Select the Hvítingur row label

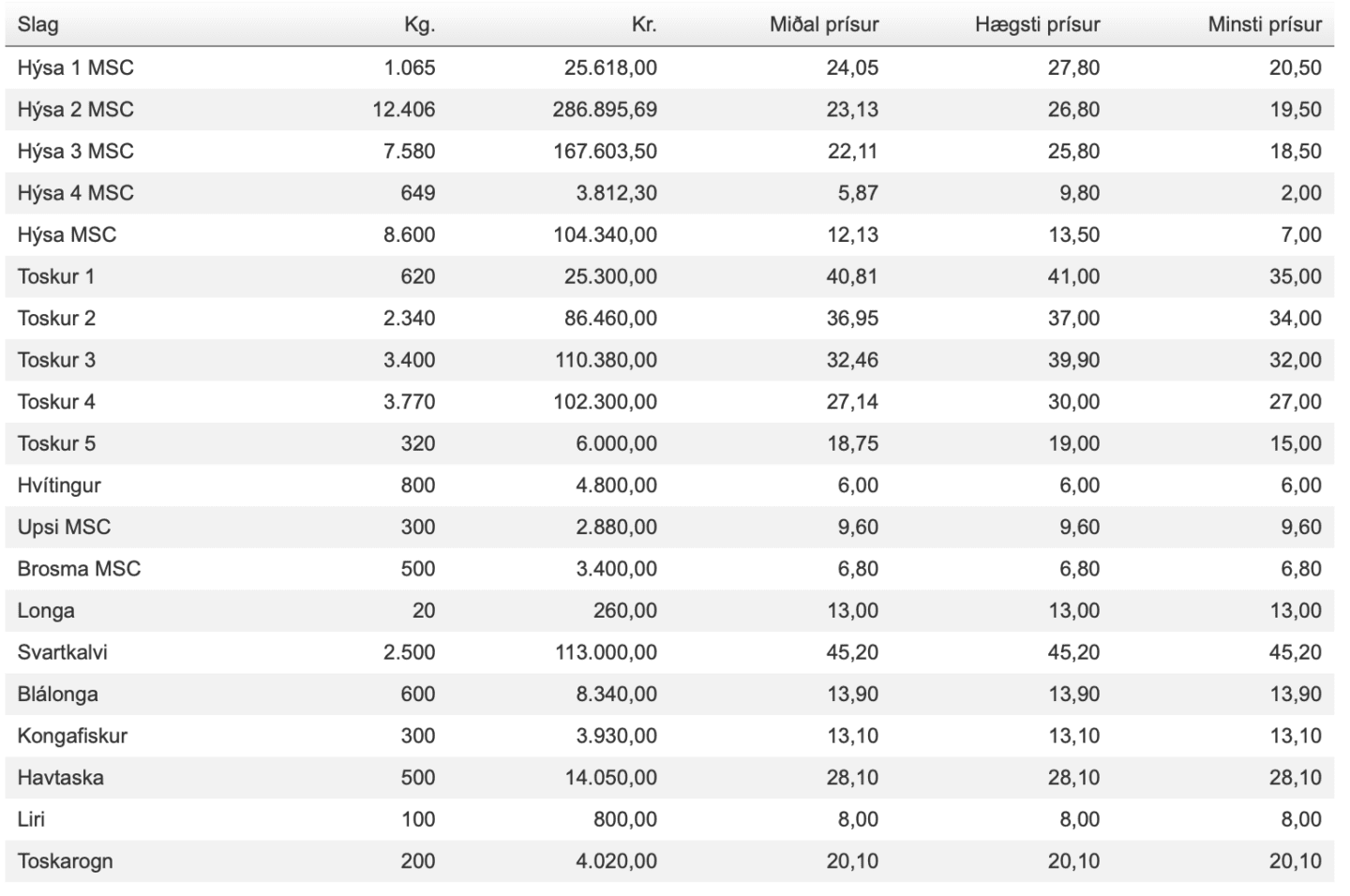tap(59, 485)
